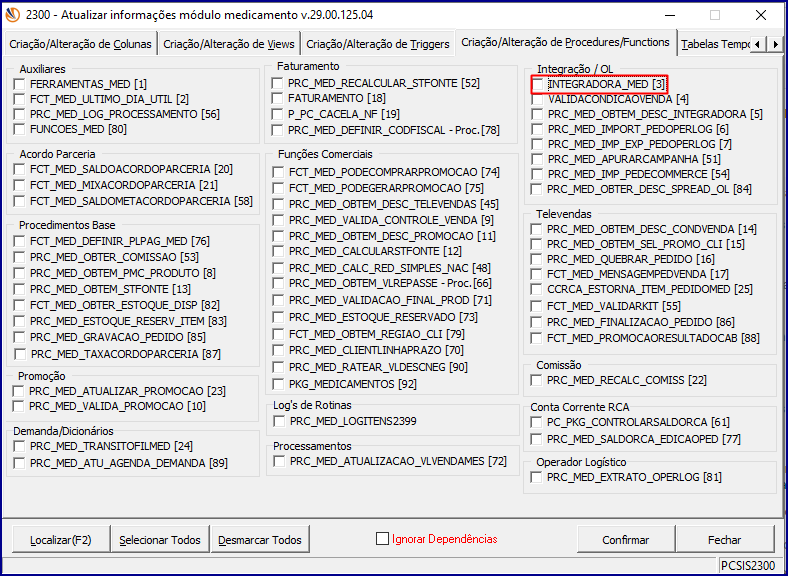Screen dimensions: 788x576
Task: Click Selecionar Todos button
Action: (160, 540)
